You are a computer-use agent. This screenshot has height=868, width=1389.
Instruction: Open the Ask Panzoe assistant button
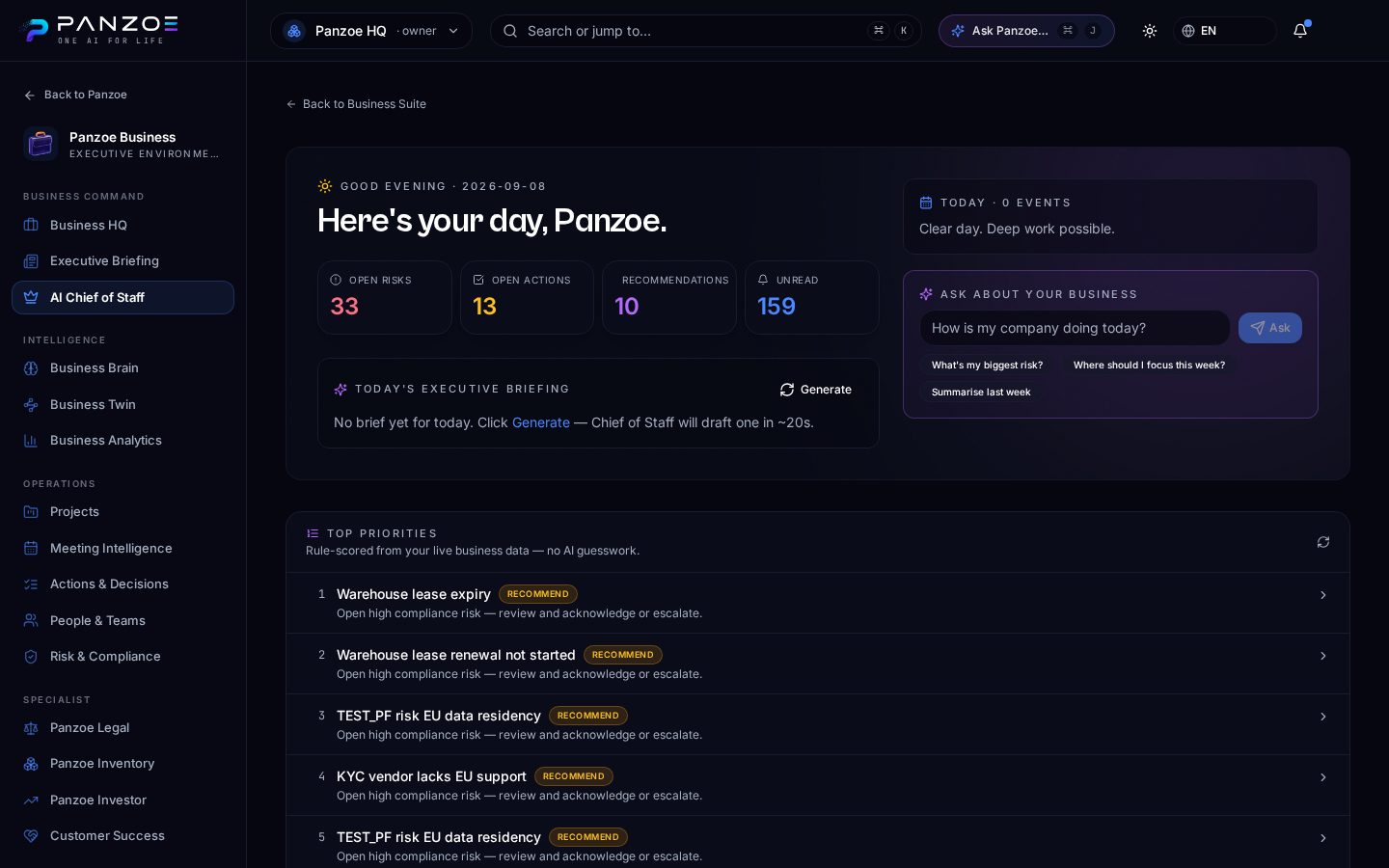[1026, 31]
